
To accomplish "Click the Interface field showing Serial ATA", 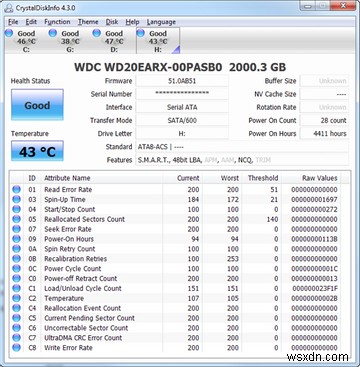I will (x=182, y=107).
